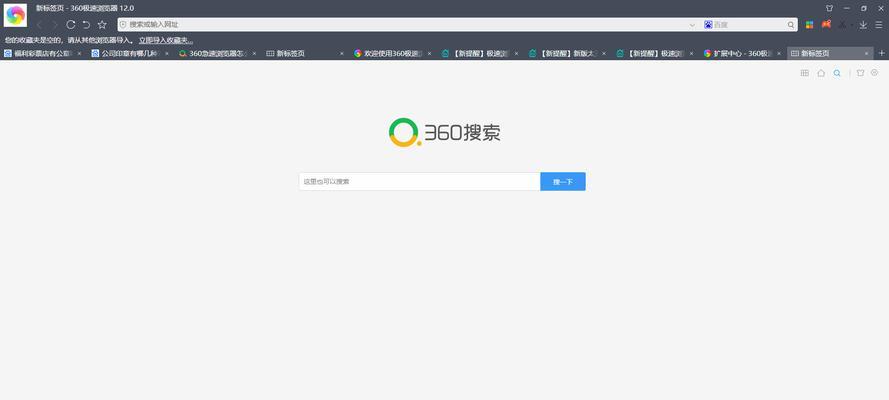Expand the address bar history dropdown arrow

692,25
